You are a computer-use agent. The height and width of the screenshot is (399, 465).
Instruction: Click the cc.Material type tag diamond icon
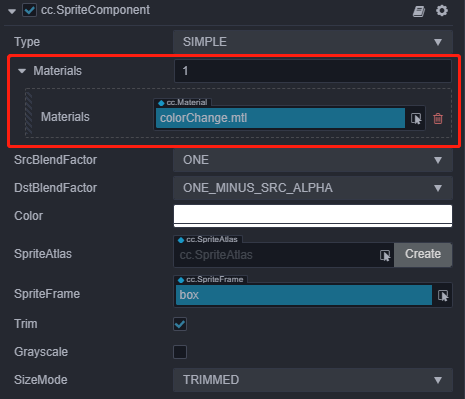(162, 103)
